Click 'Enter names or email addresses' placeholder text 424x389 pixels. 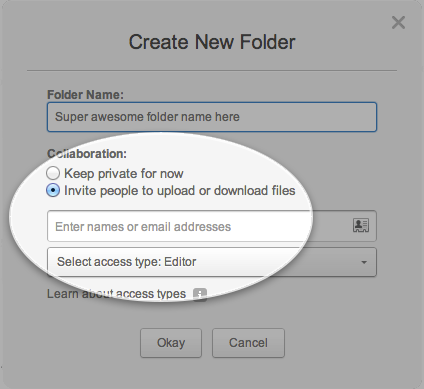click(143, 227)
